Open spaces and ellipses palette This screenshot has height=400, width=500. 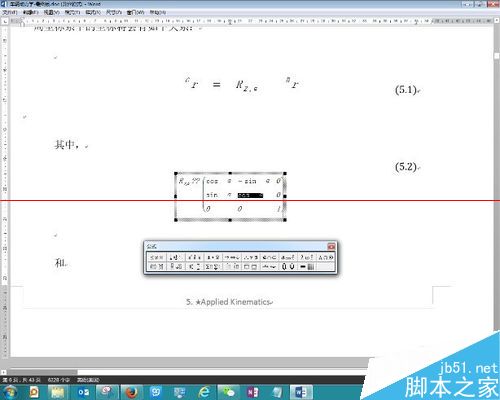(176, 257)
